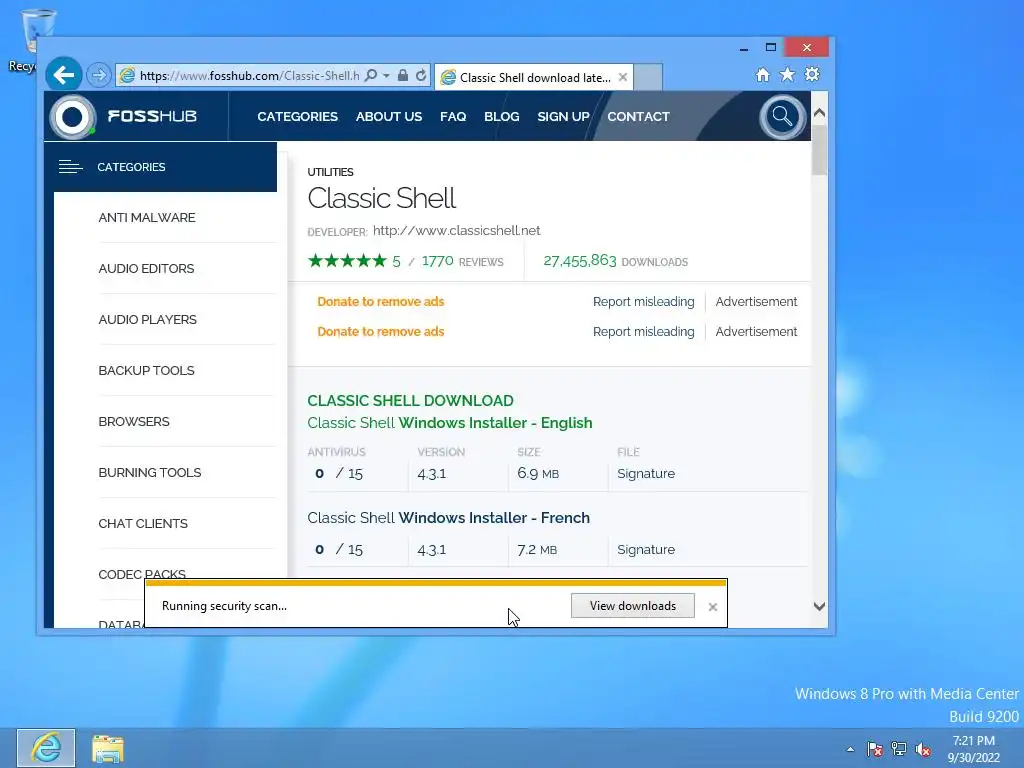The height and width of the screenshot is (768, 1024).
Task: Open Favorites with the star icon
Action: coord(788,74)
